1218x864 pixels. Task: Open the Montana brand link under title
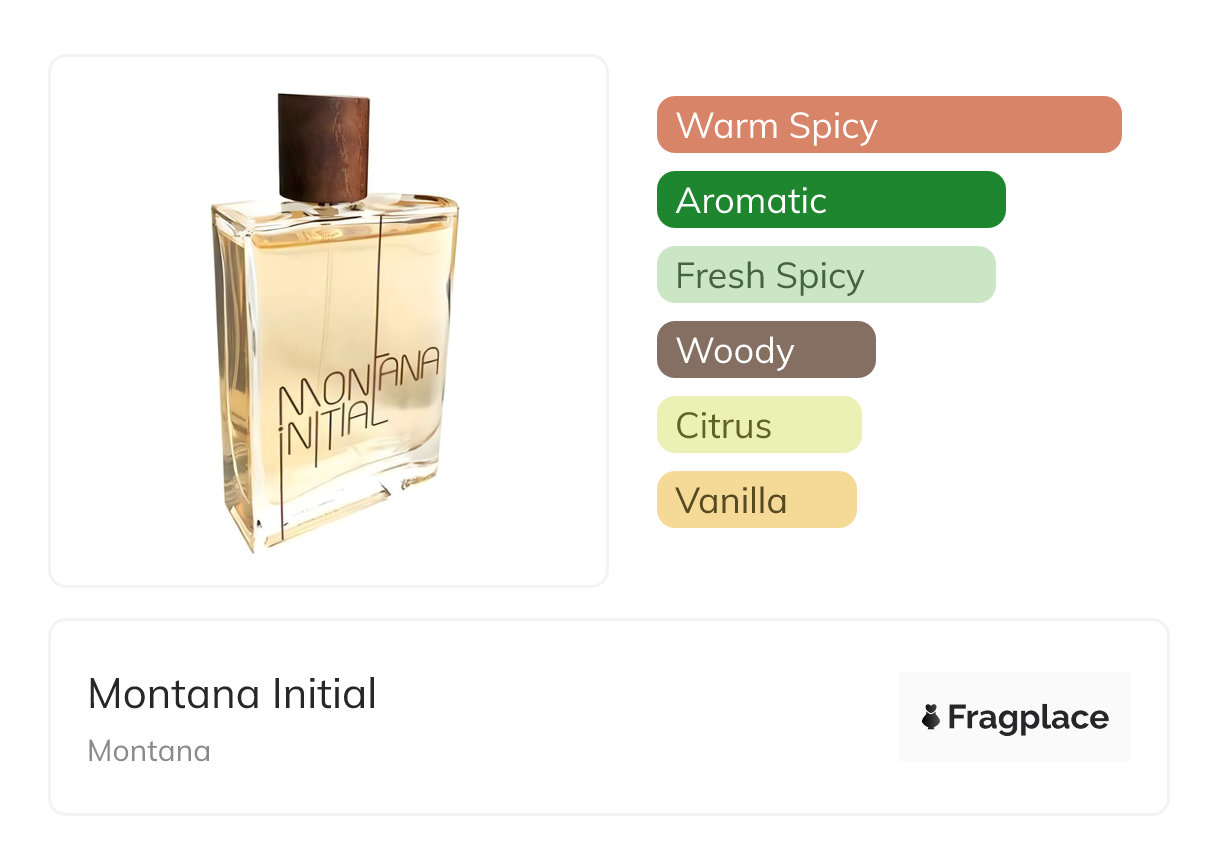149,751
